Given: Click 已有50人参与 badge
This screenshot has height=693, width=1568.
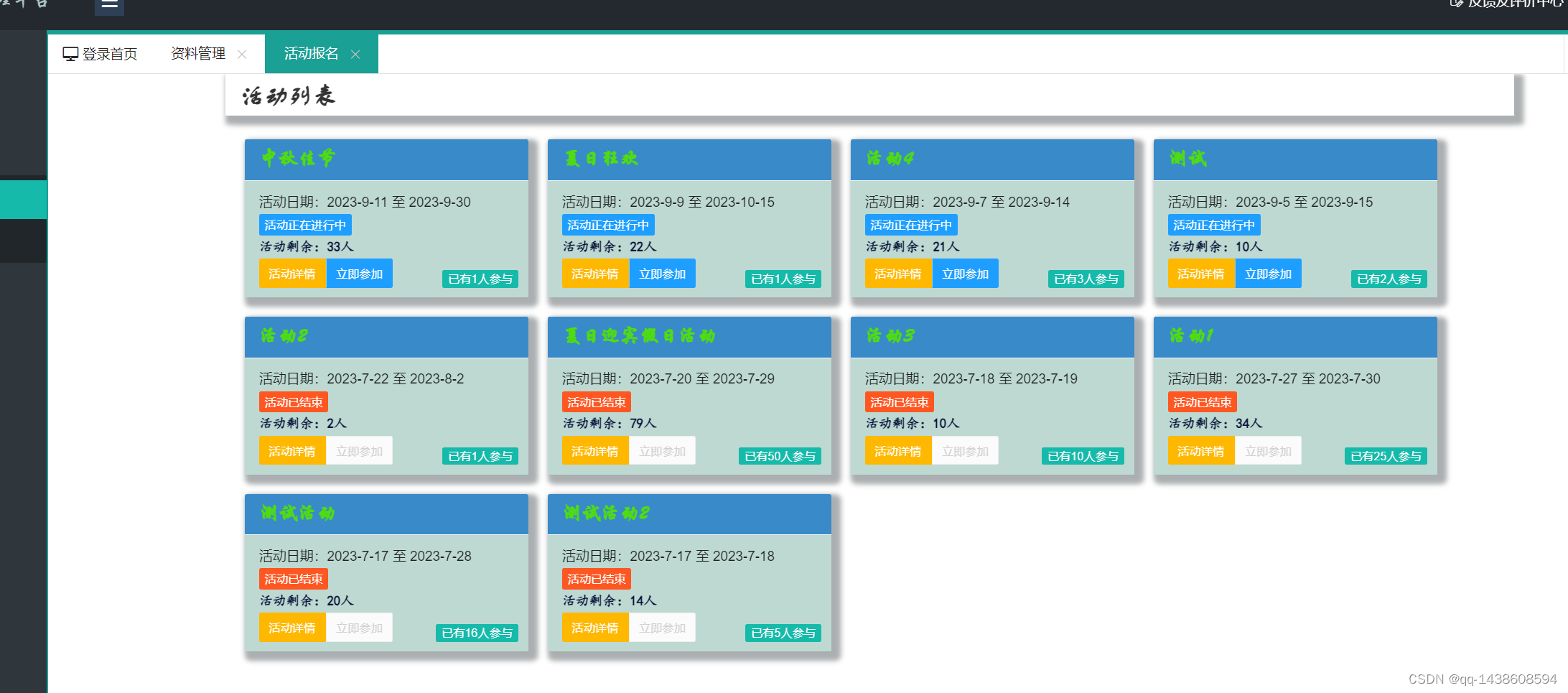Looking at the screenshot, I should coord(780,456).
